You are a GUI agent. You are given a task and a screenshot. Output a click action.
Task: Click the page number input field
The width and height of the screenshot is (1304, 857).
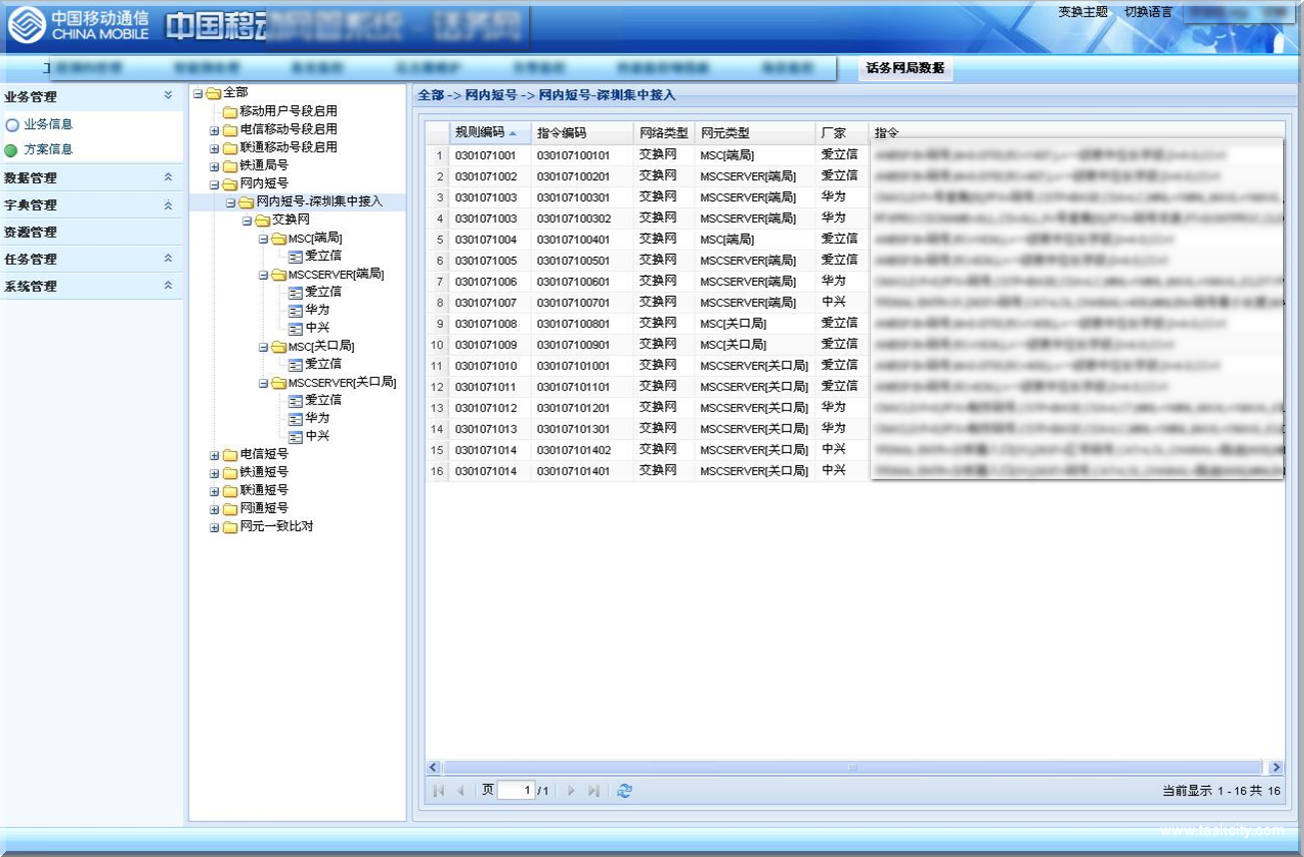tap(516, 791)
